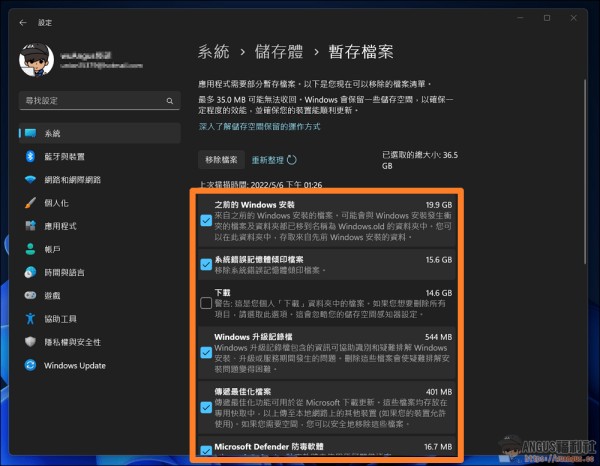600x466 pixels.
Task: Minimize the Settings window
Action: coord(520,18)
